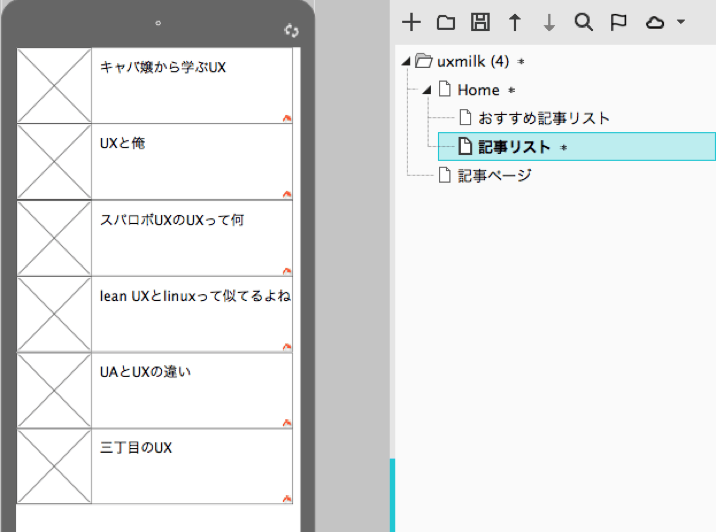Click the キャバ嬢から学ぶUX article title

(163, 67)
